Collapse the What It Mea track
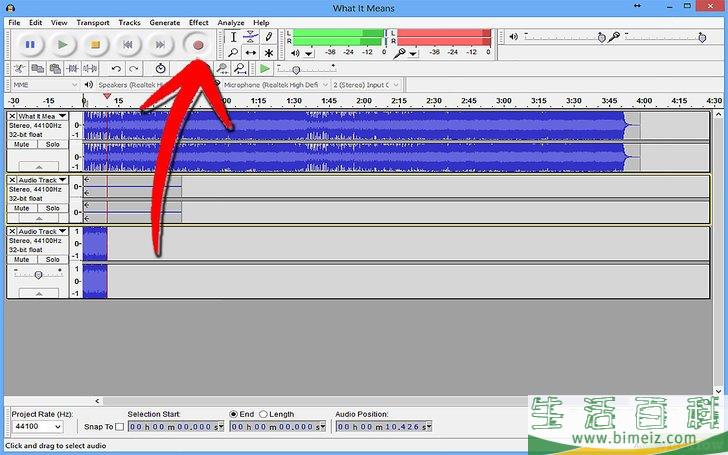Screen dimensions: 728x455 tap(39, 166)
